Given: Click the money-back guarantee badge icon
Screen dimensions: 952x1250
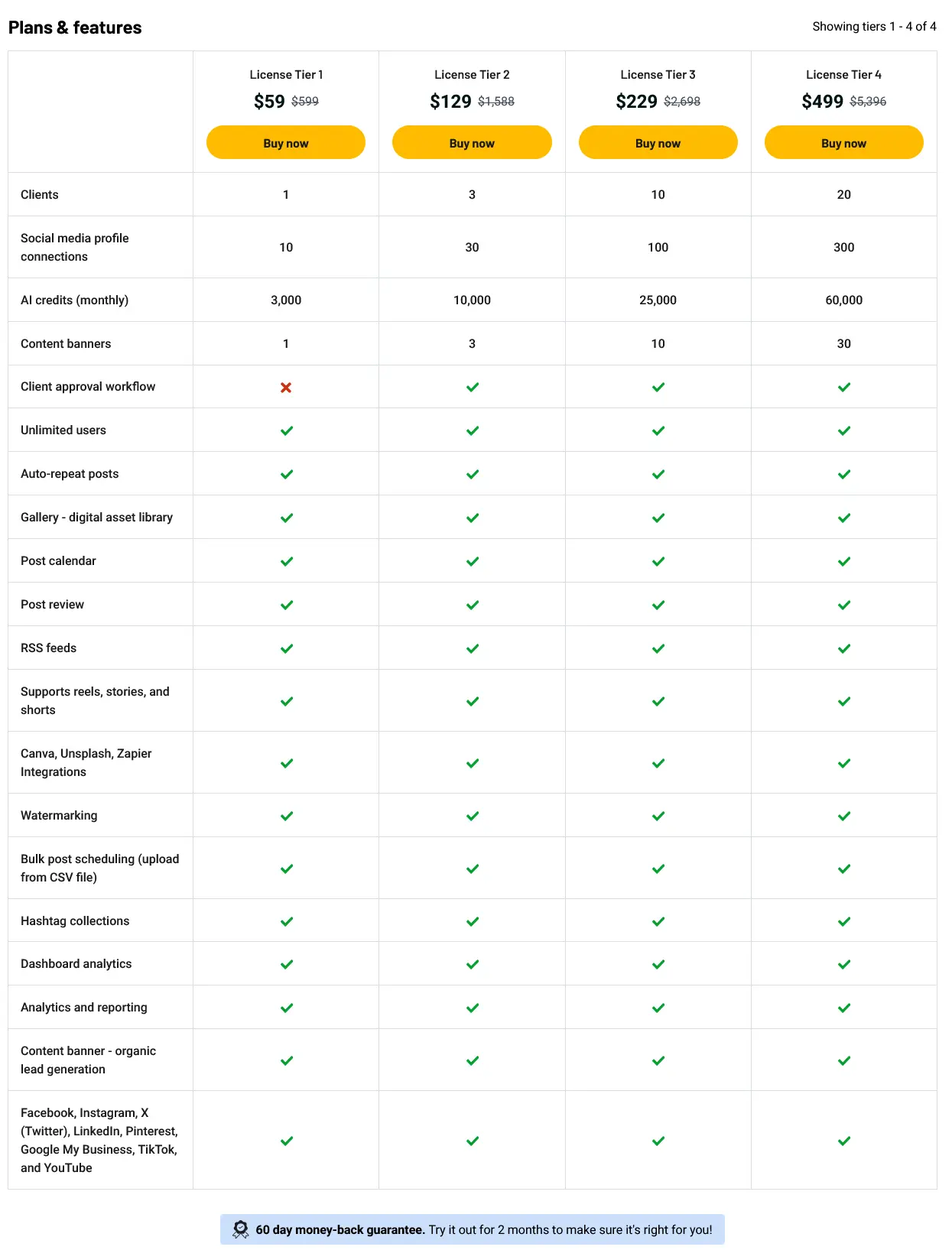Looking at the screenshot, I should (240, 1229).
